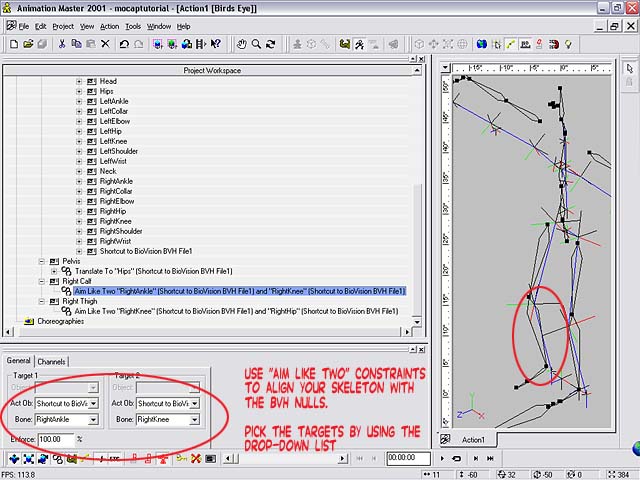Click the Delete X toolbar icon
Image resolution: width=640 pixels, height=480 pixels.
pos(106,44)
